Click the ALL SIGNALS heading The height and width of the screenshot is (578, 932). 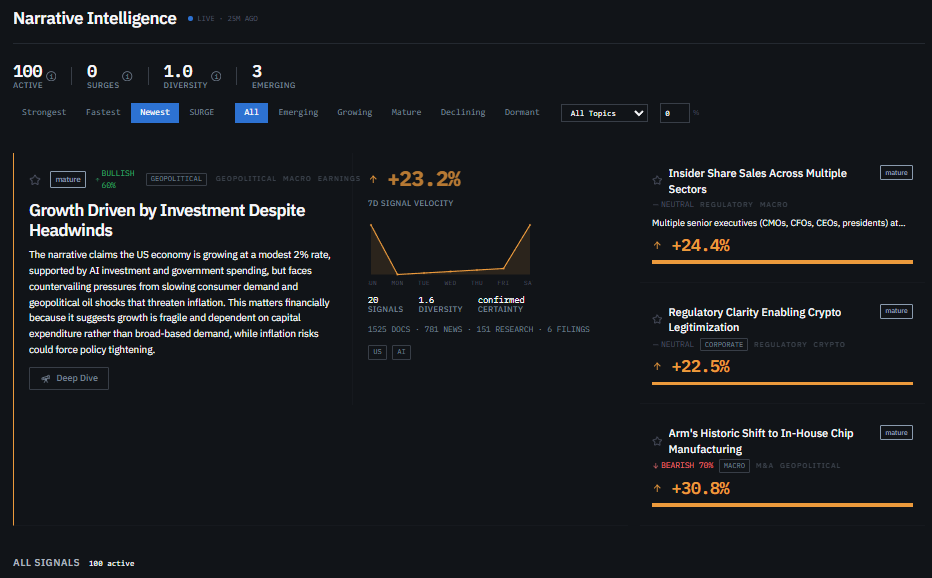point(46,563)
